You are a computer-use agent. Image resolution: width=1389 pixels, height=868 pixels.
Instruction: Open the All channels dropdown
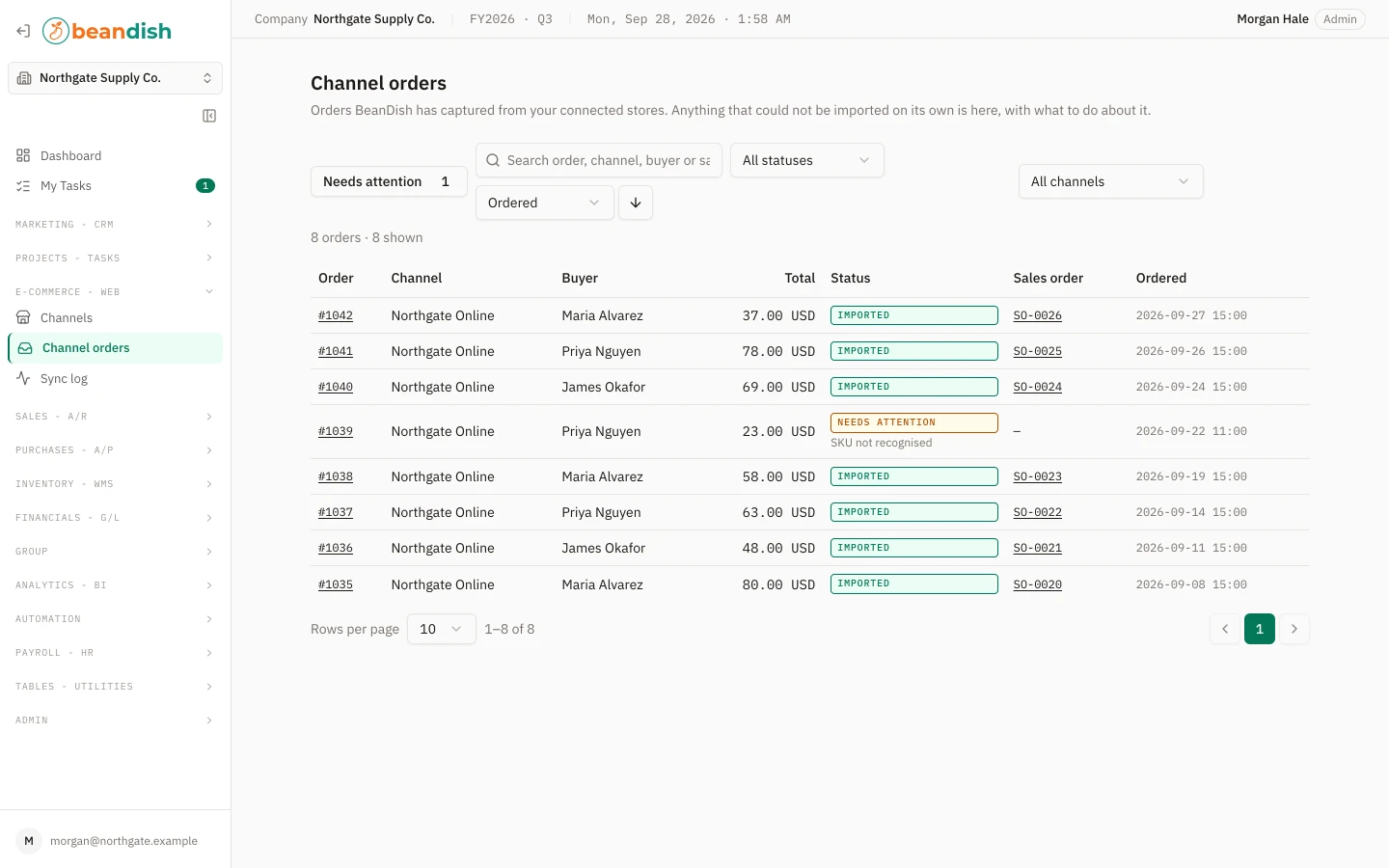(1111, 181)
